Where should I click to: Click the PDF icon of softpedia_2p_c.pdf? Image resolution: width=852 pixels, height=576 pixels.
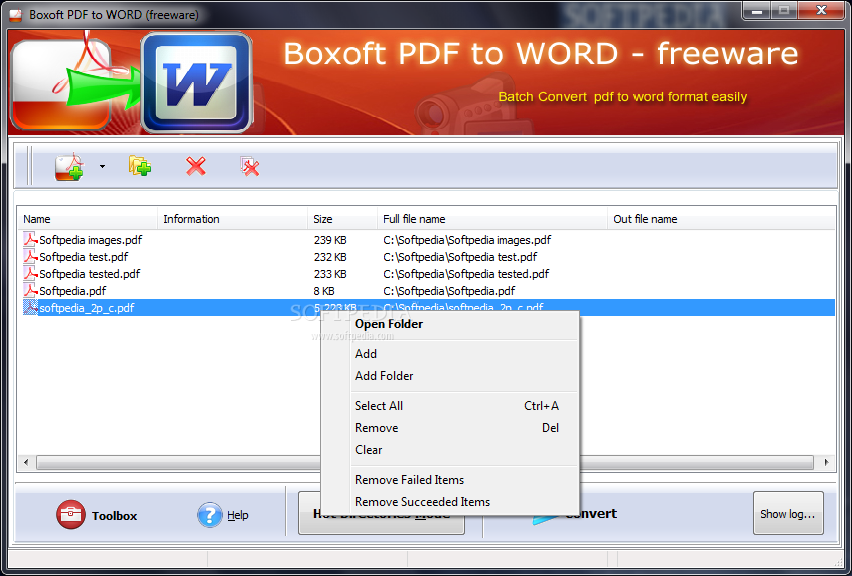point(30,308)
